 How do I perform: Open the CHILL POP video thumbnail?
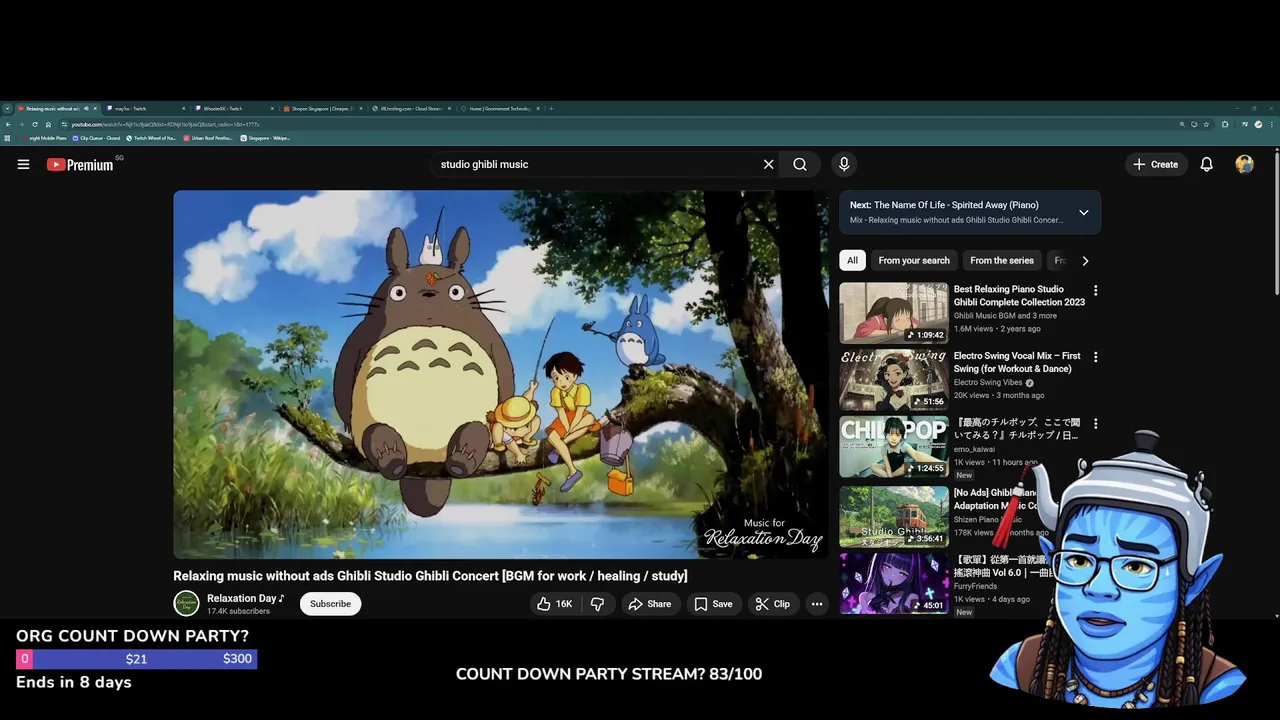pyautogui.click(x=894, y=447)
